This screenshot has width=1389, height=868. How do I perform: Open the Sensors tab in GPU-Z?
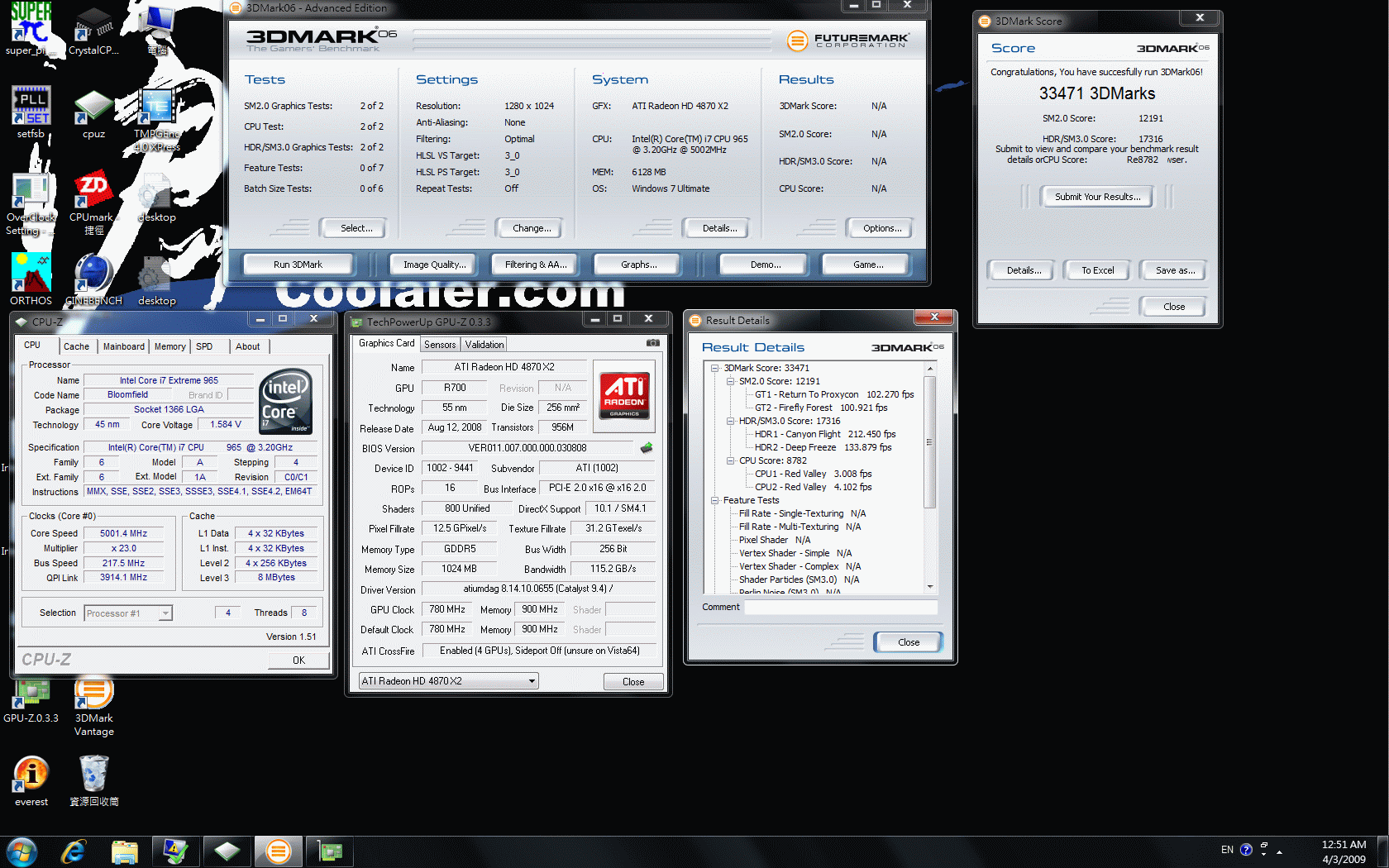[440, 345]
